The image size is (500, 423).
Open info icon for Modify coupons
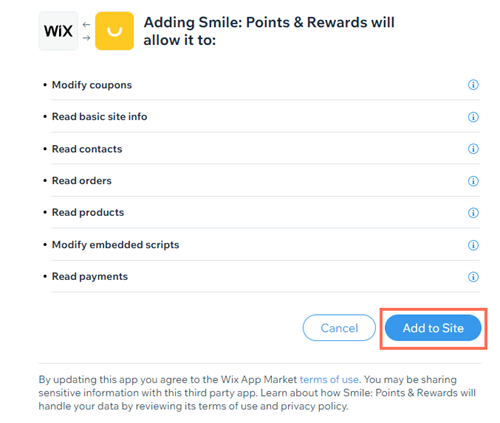click(473, 85)
